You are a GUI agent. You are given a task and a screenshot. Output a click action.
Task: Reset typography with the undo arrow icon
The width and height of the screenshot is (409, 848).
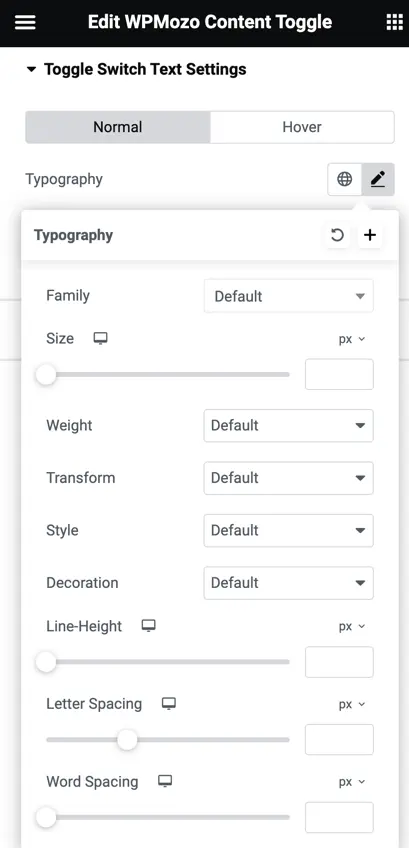click(x=337, y=235)
